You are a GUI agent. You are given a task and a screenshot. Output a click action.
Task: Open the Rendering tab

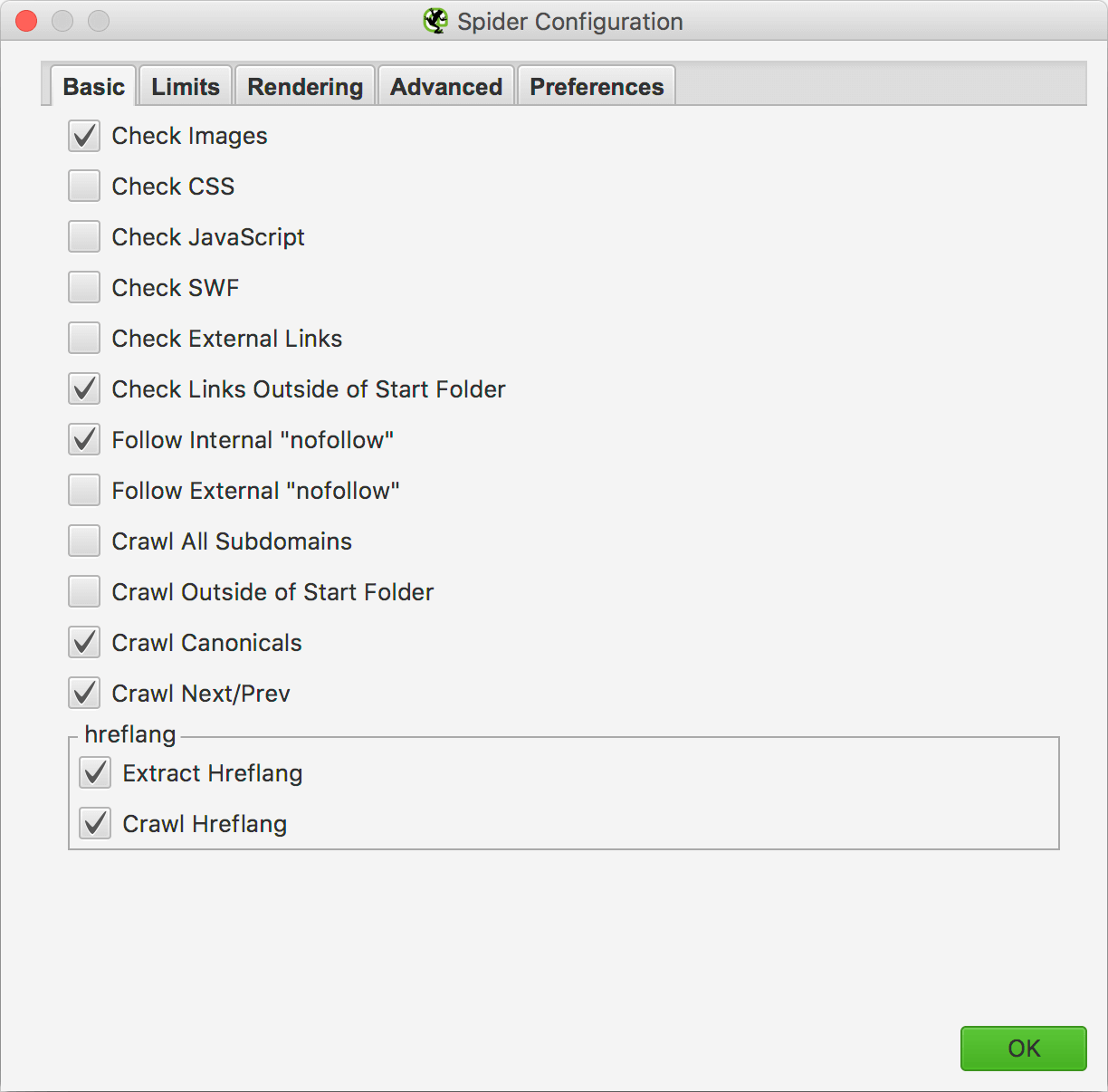pos(305,86)
